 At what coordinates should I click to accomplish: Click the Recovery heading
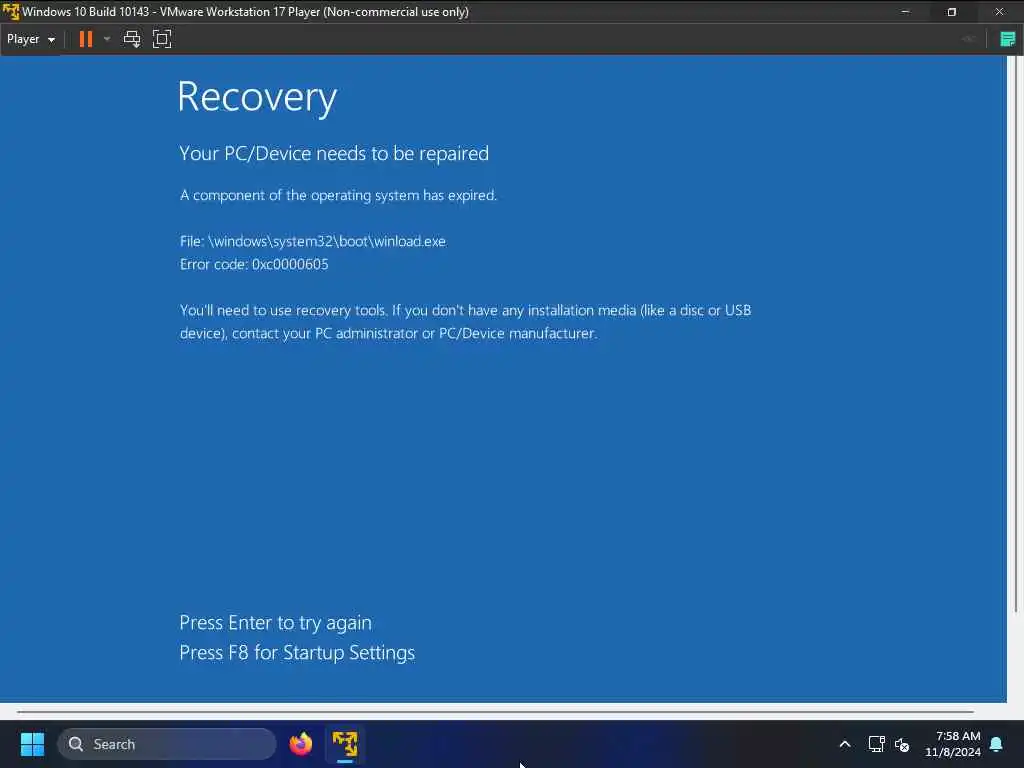257,97
